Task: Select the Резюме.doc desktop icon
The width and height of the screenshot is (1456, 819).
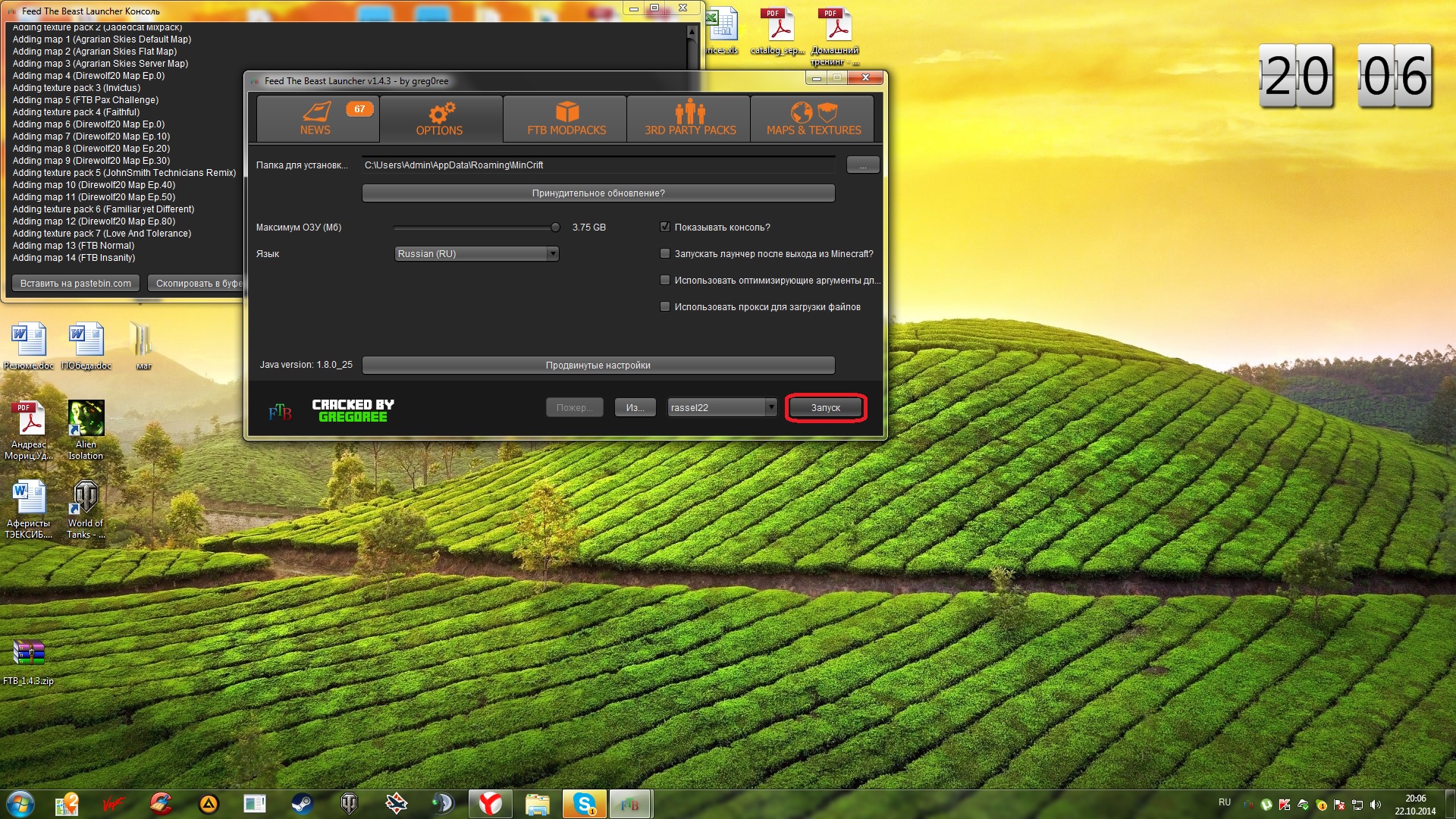Action: (x=29, y=347)
